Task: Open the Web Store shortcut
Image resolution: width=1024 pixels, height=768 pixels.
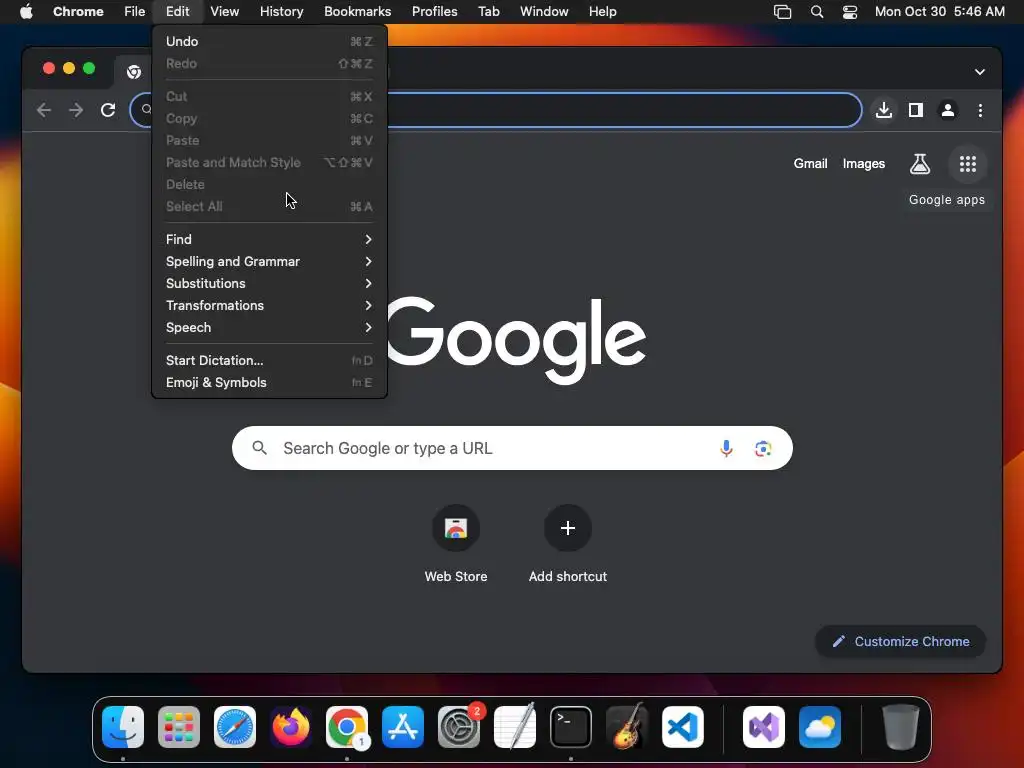Action: 456,528
